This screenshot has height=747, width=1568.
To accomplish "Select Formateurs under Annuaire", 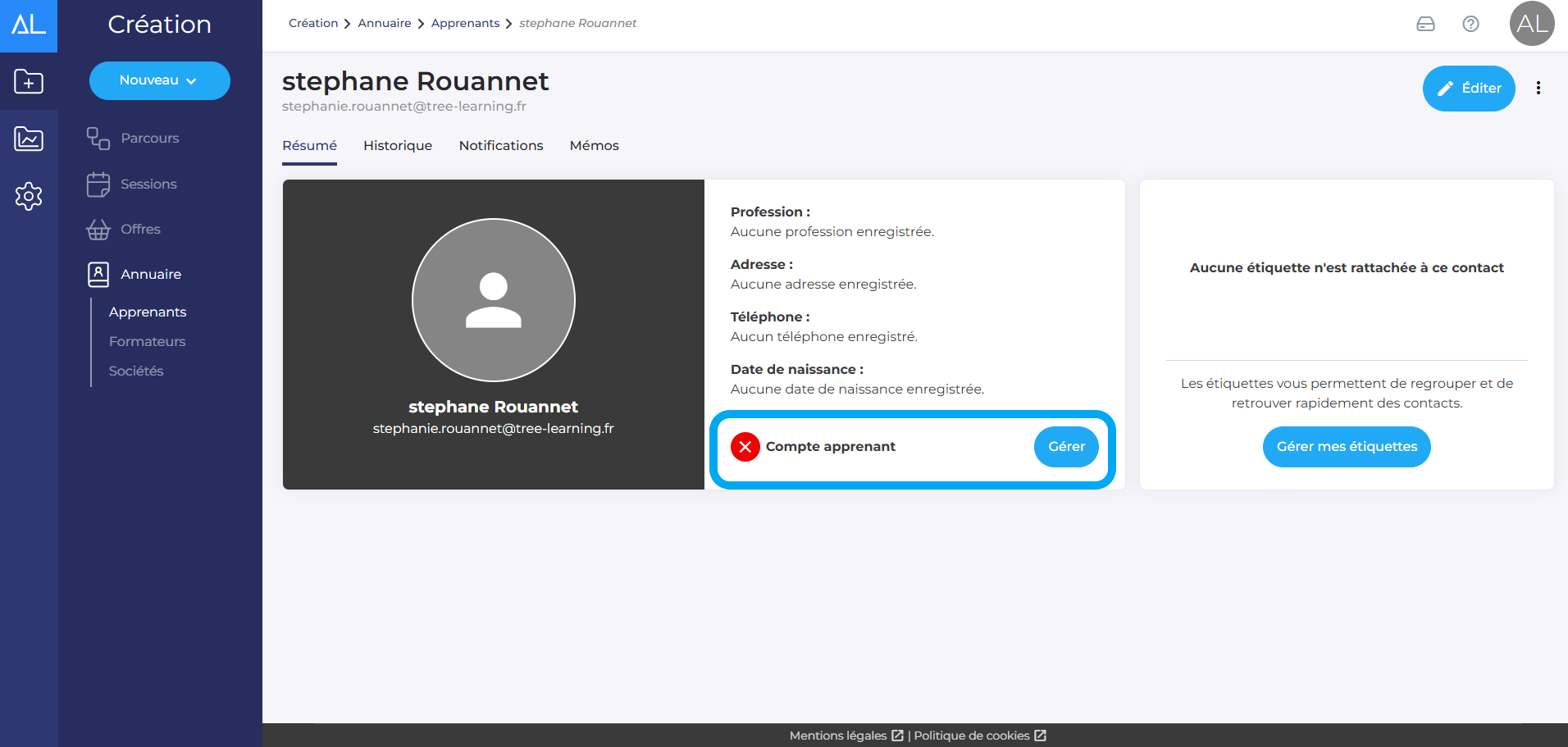I will tap(147, 341).
